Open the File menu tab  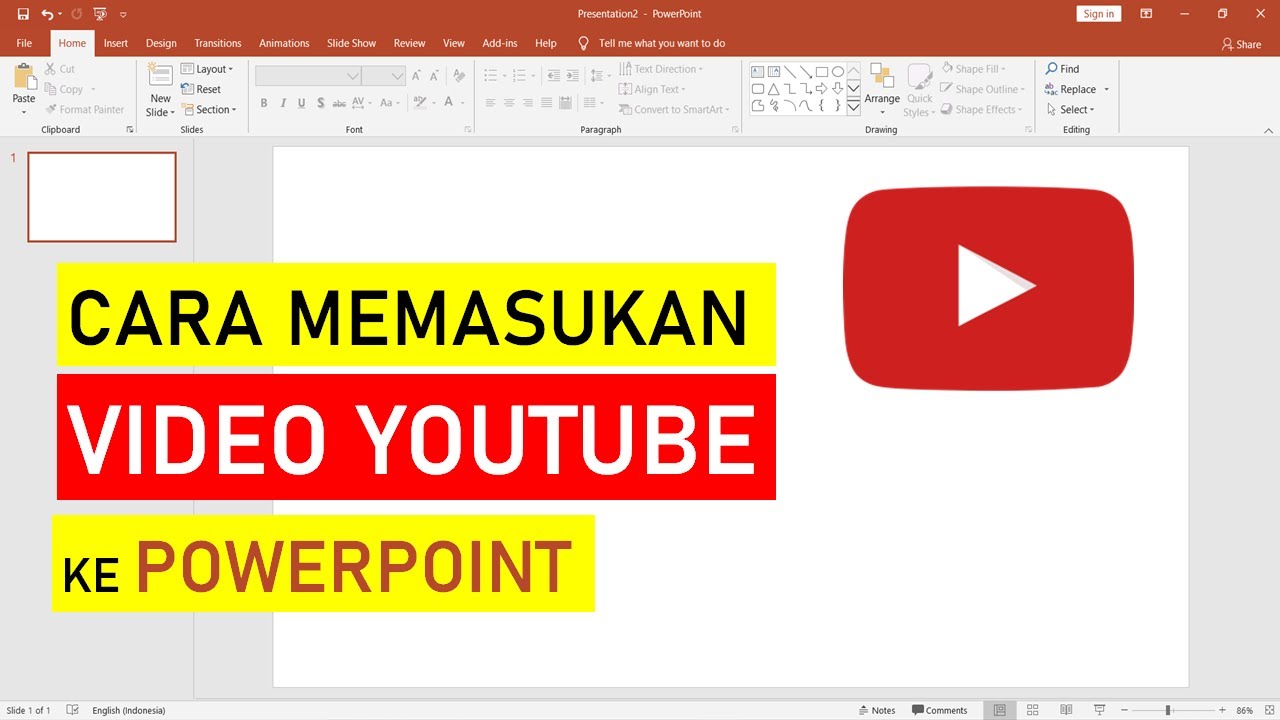24,43
